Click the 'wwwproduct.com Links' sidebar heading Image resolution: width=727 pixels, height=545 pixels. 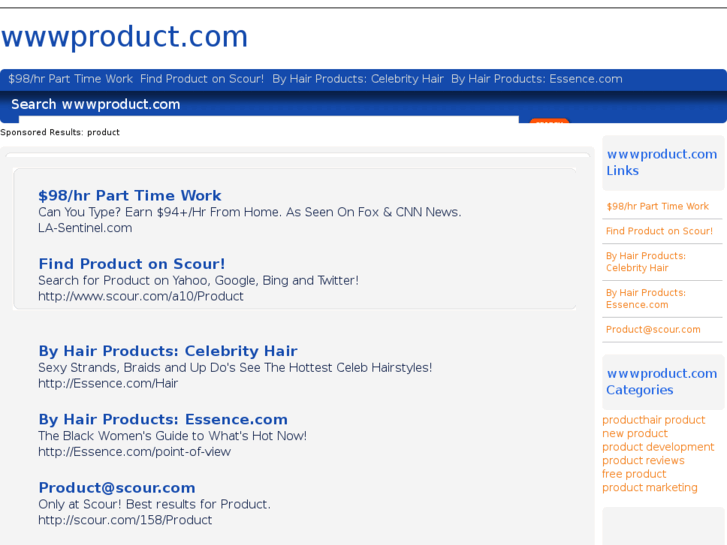click(x=662, y=162)
